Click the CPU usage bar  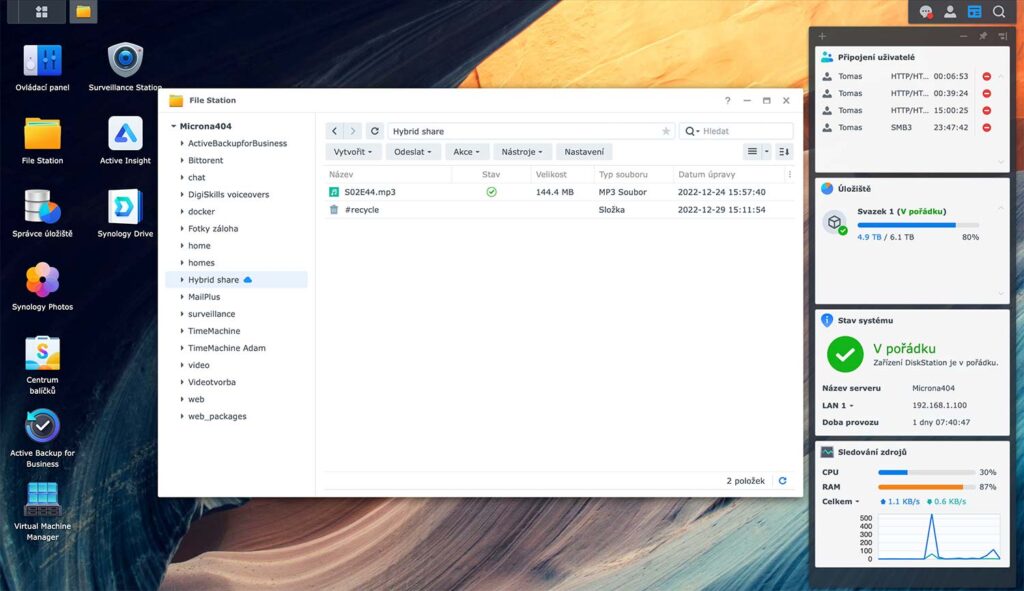tap(926, 472)
